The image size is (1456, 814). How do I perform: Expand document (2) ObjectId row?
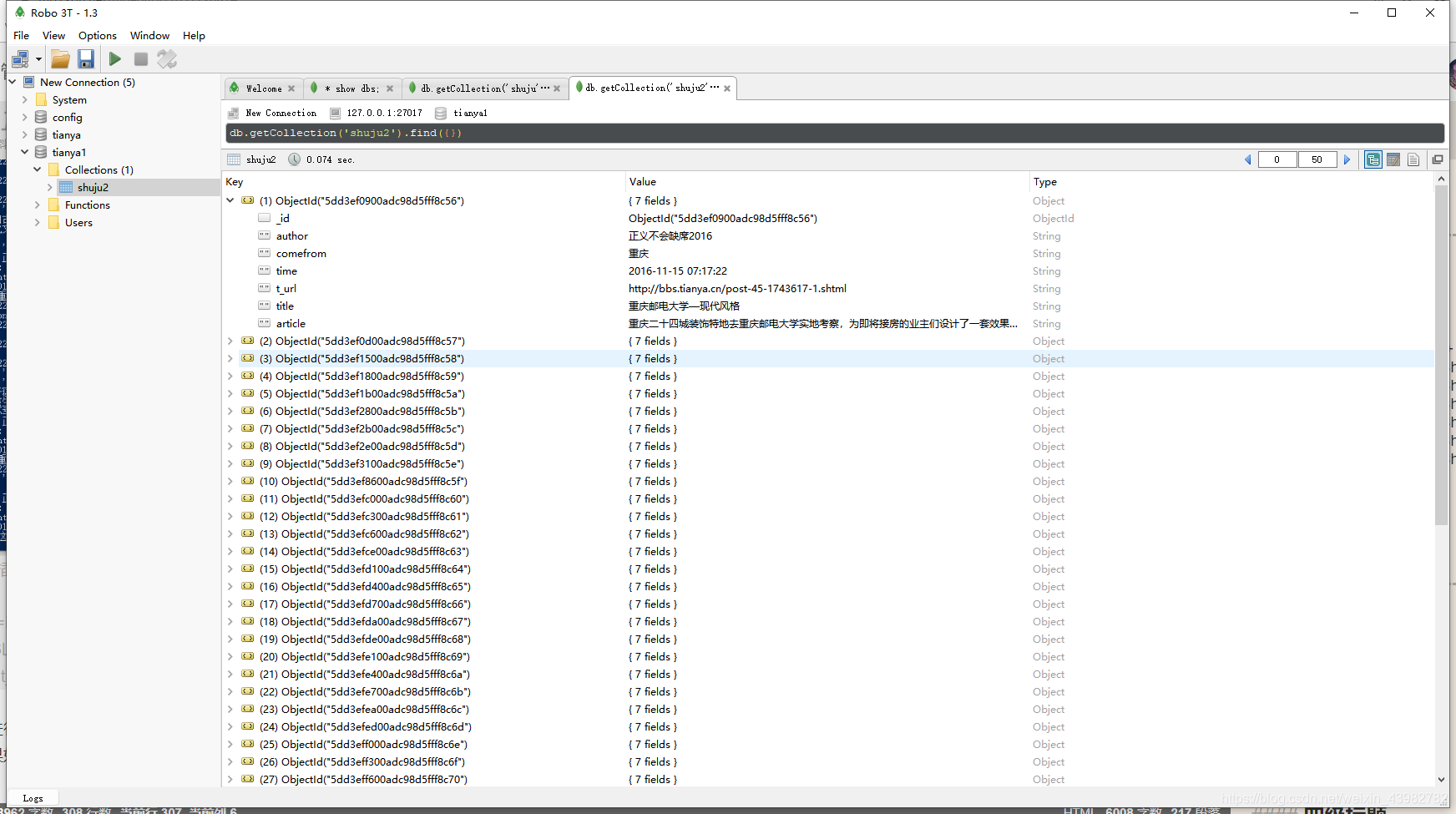click(x=230, y=341)
